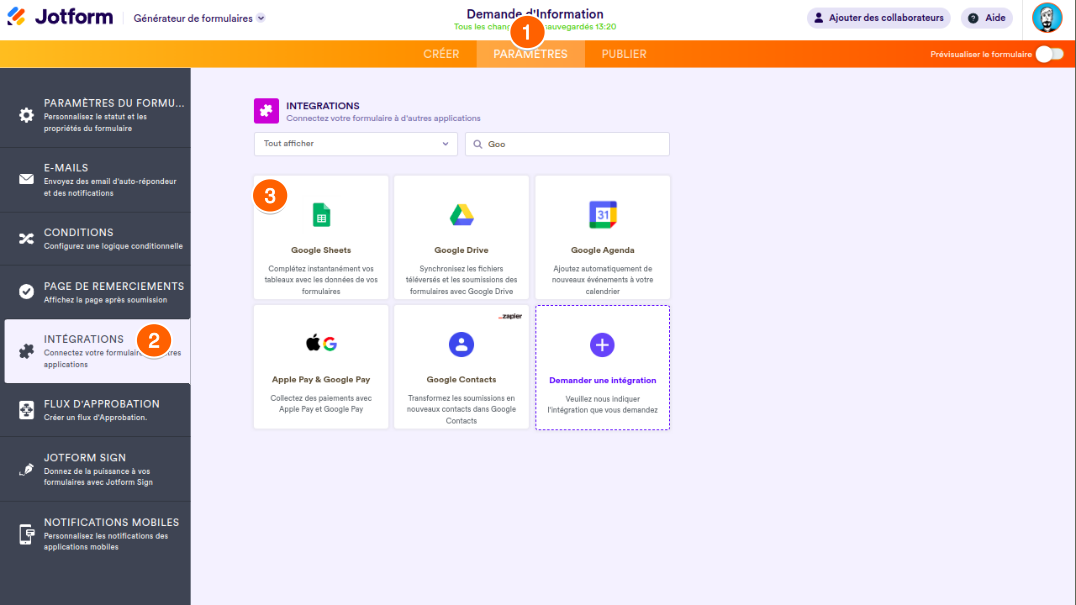This screenshot has height=605, width=1076.
Task: Click the Google Drive title text
Action: [461, 250]
